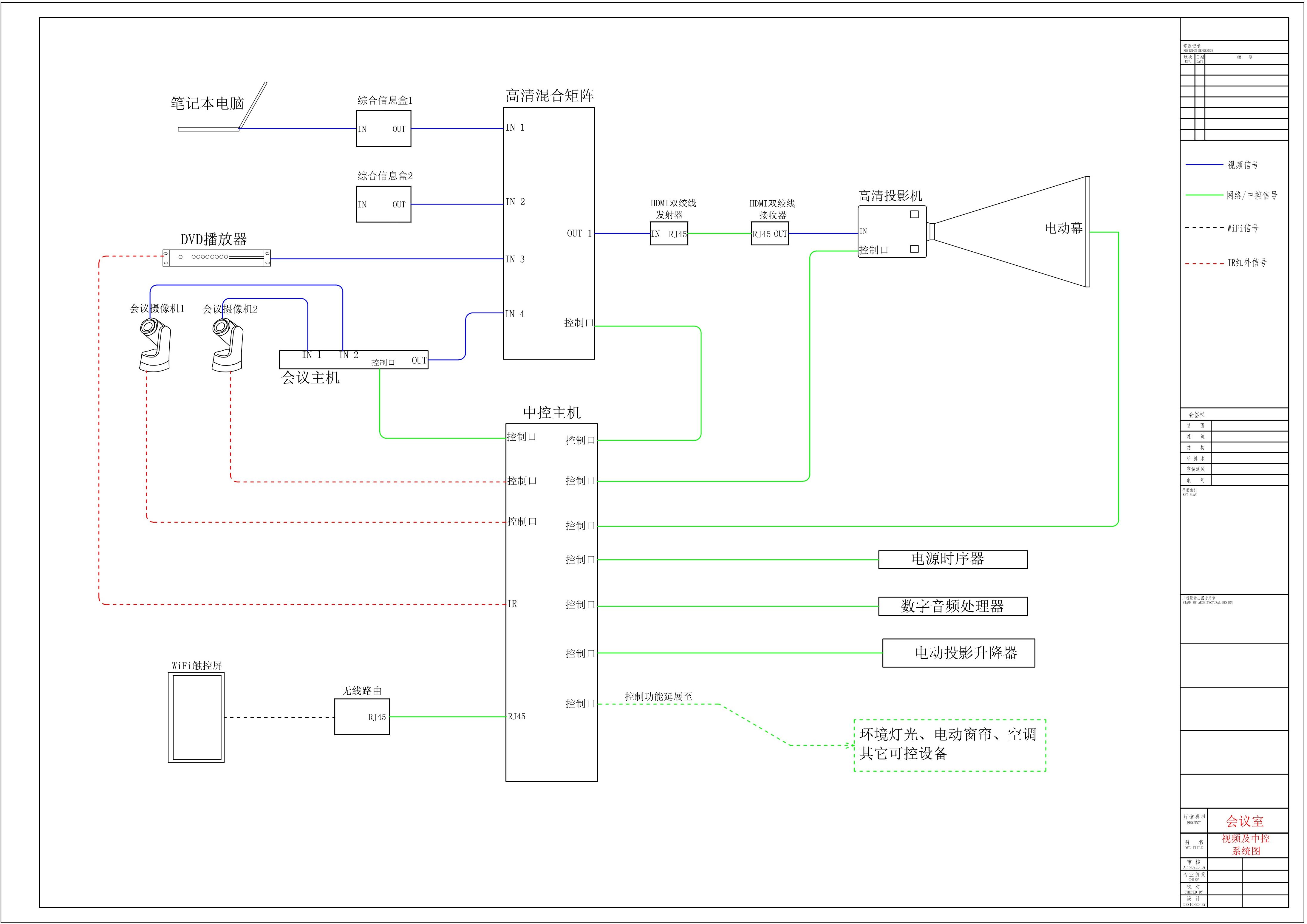
Task: Select the 数字音频处理器 block
Action: pyautogui.click(x=953, y=606)
